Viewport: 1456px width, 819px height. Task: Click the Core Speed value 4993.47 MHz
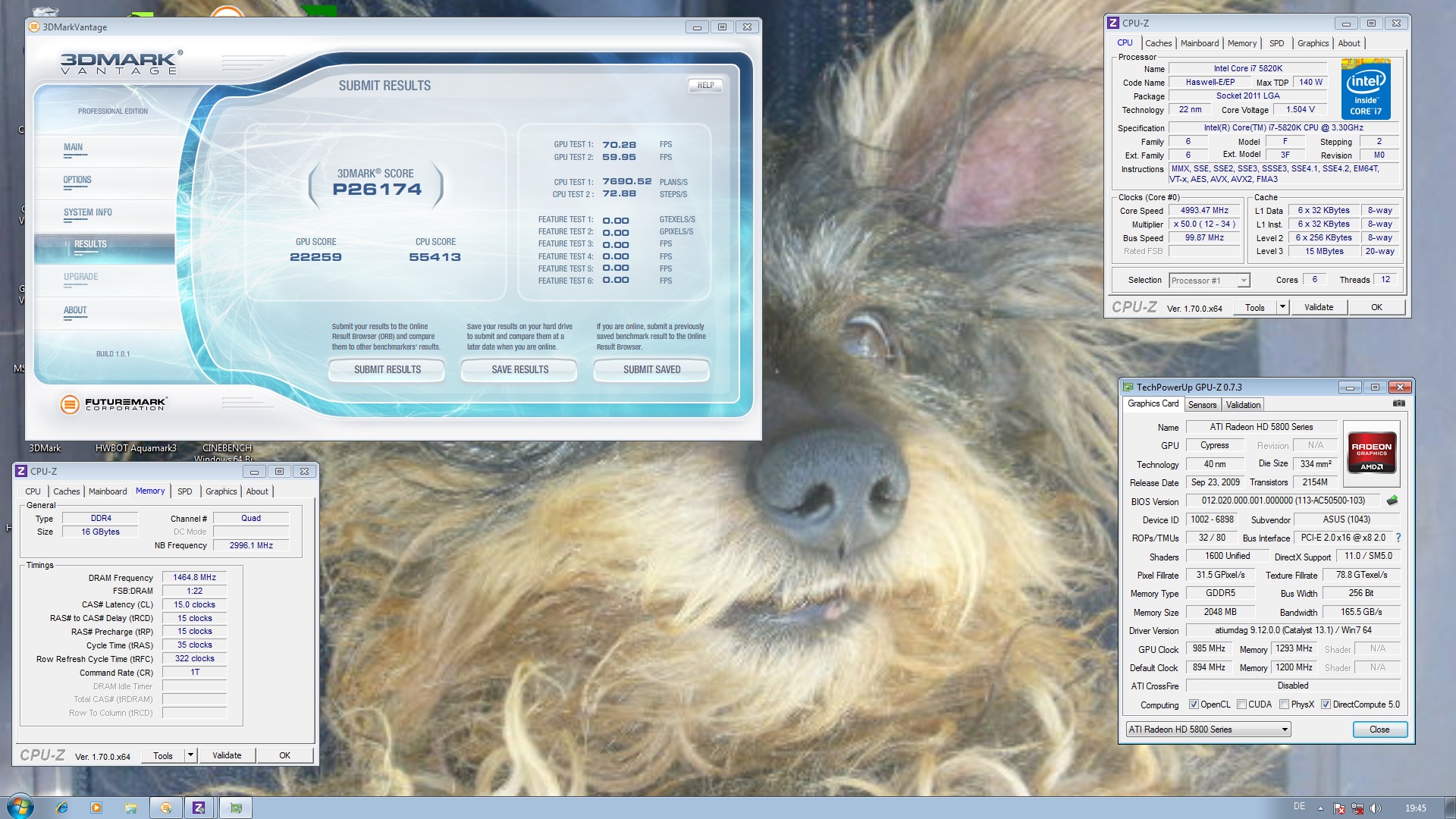pyautogui.click(x=1204, y=211)
